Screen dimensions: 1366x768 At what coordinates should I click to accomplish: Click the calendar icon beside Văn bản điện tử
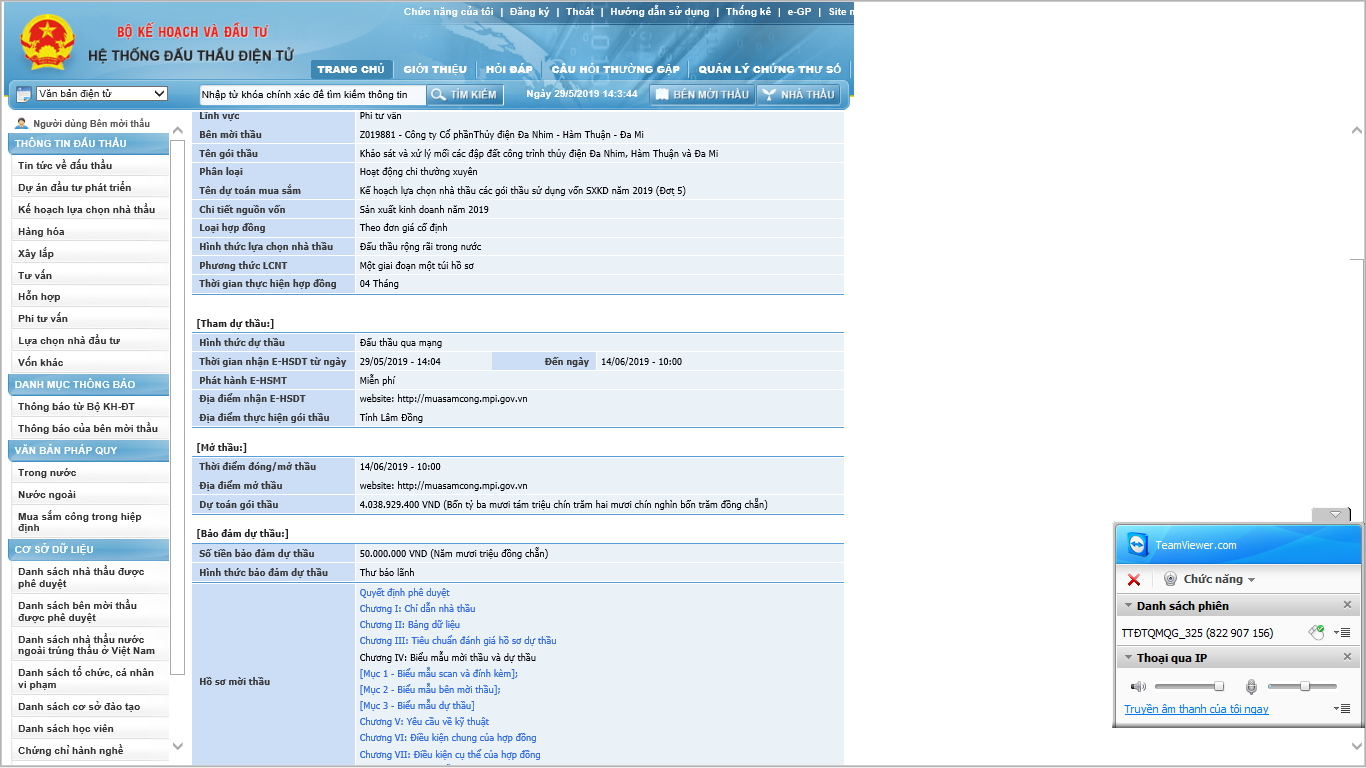click(23, 94)
